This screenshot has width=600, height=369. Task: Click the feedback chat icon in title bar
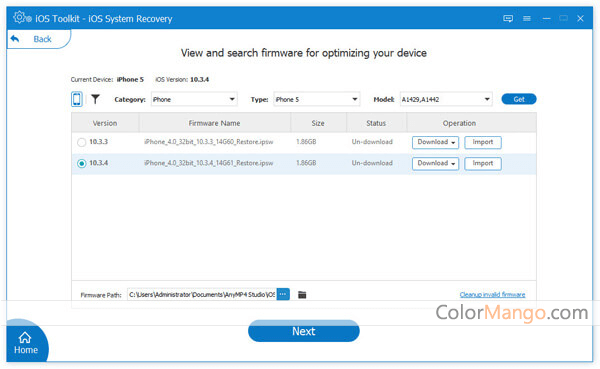pyautogui.click(x=508, y=18)
